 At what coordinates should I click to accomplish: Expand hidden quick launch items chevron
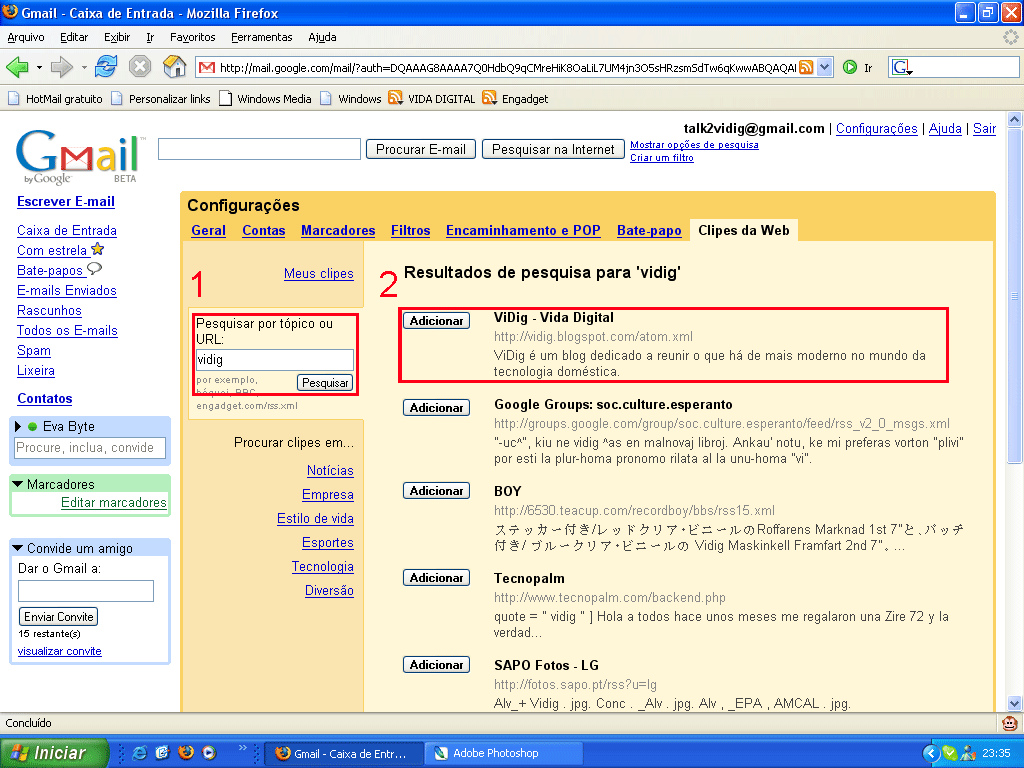point(243,748)
